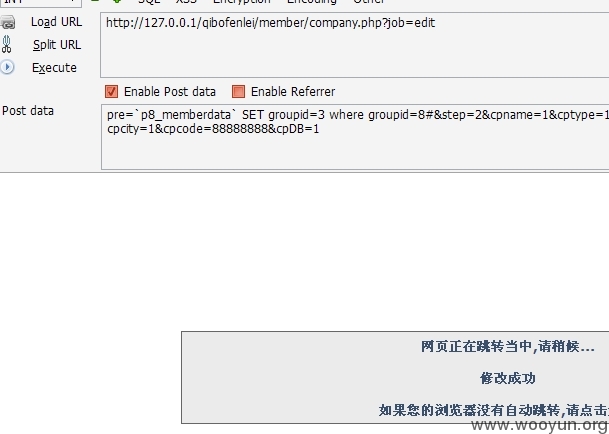
Task: Tick the Enable Post data checkbox
Action: 111,92
